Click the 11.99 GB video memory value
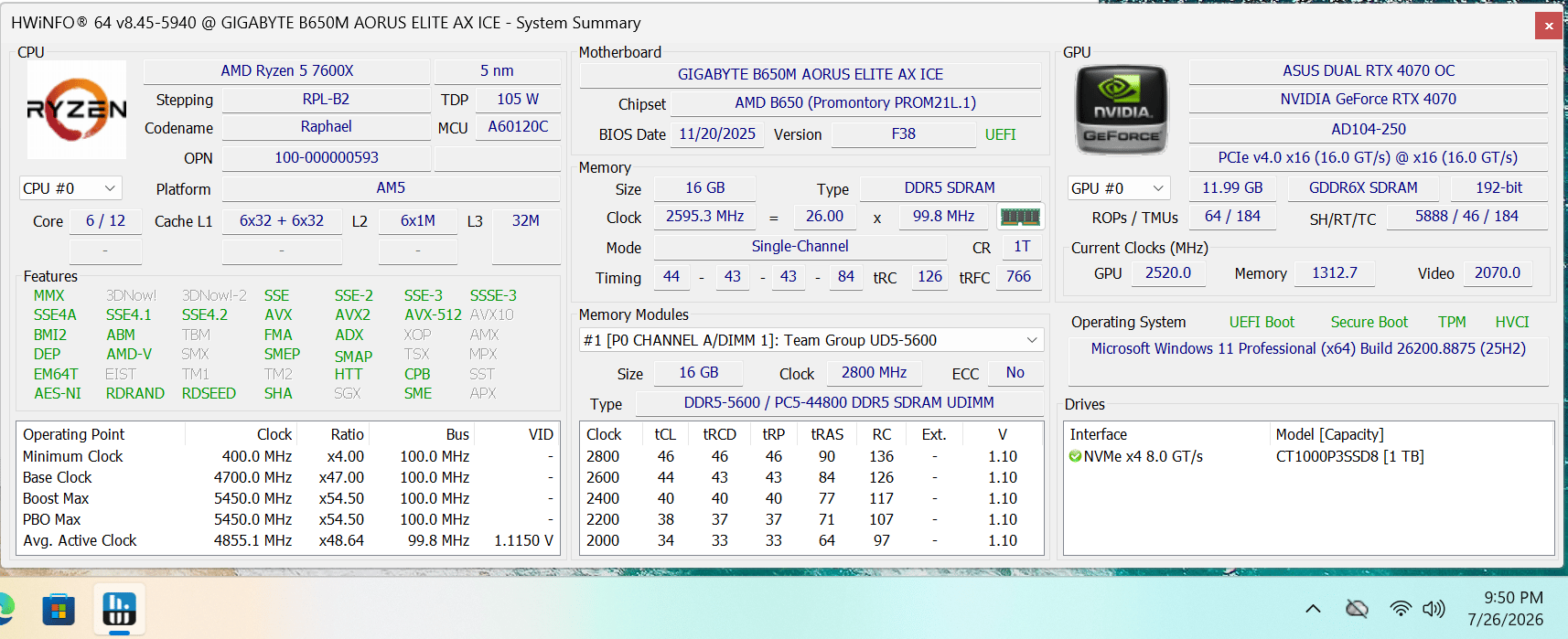 point(1232,188)
